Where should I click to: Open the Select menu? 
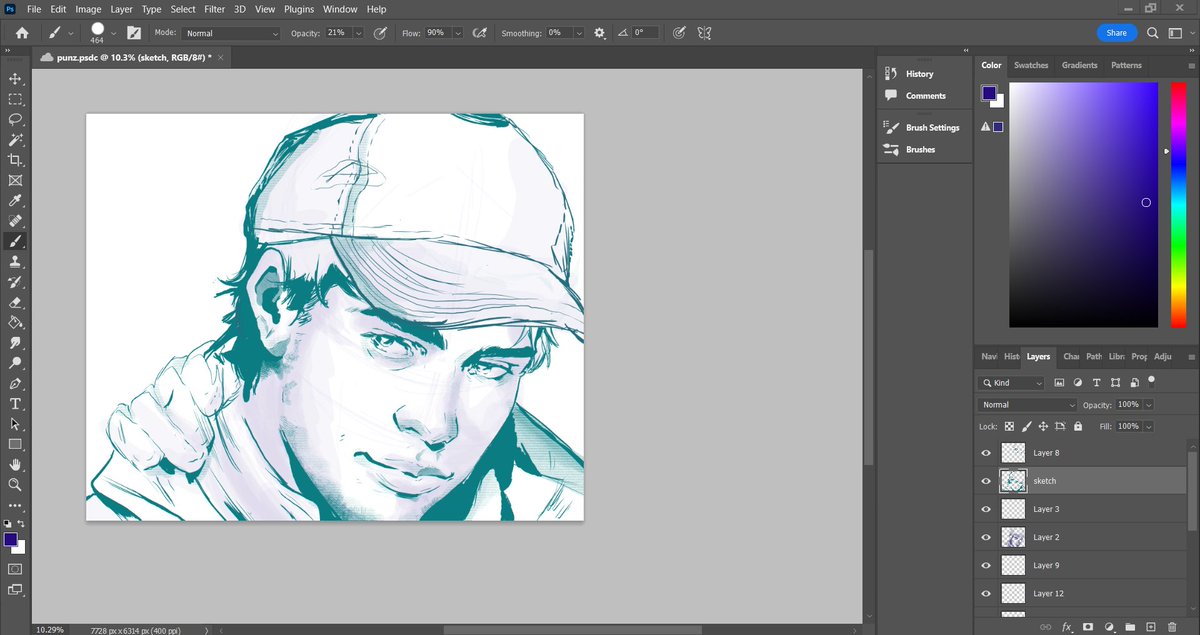183,9
